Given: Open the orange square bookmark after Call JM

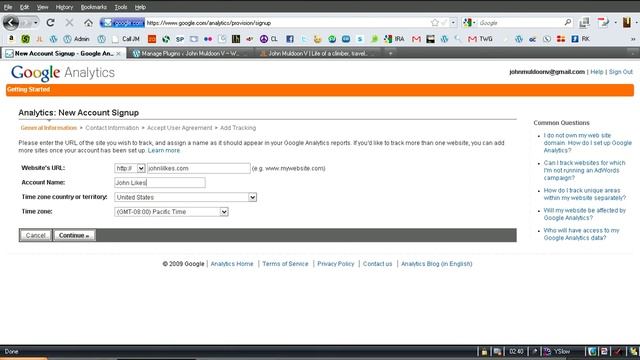Looking at the screenshot, I should [x=152, y=39].
